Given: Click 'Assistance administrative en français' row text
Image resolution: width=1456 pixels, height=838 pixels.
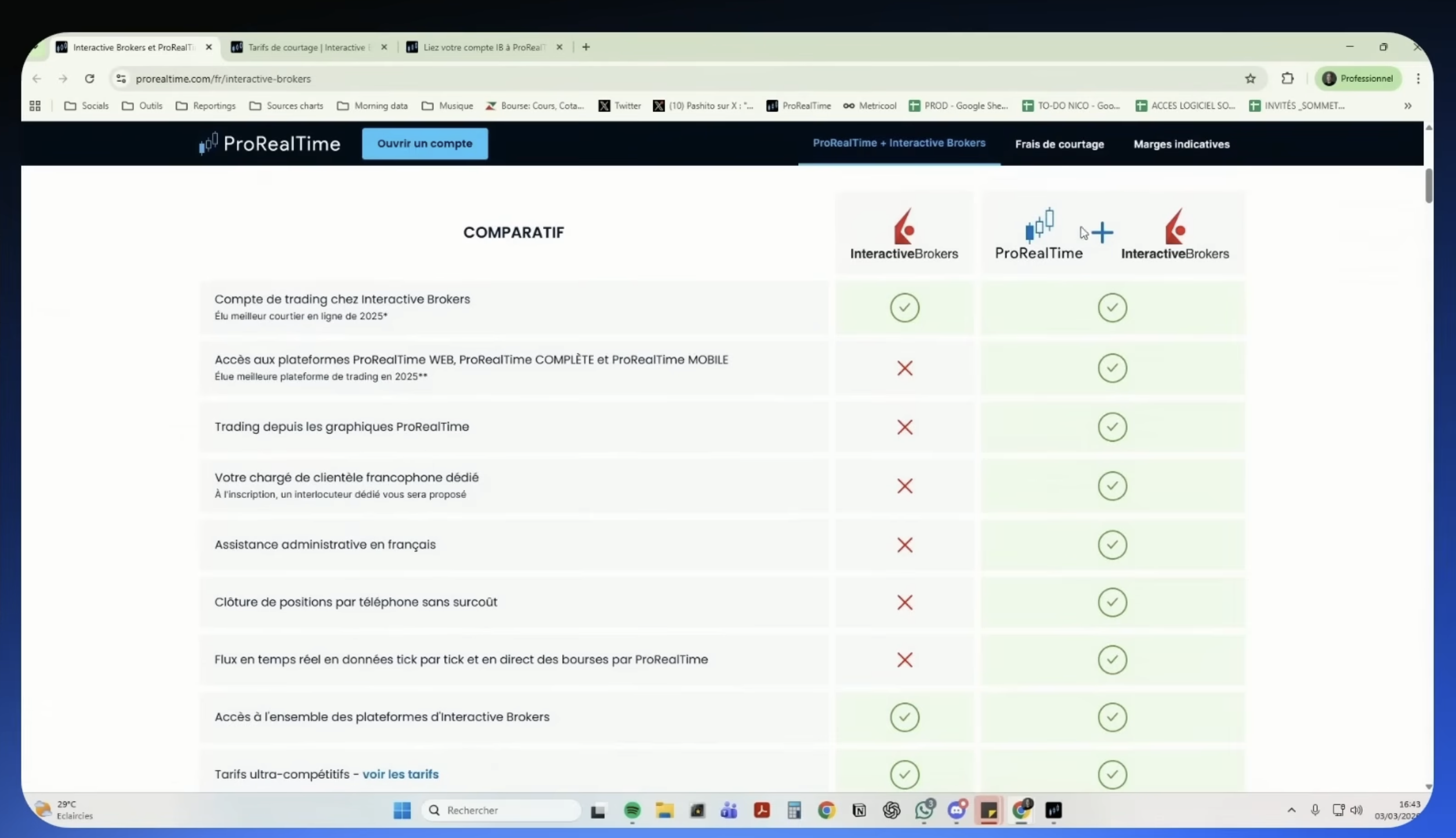Looking at the screenshot, I should pos(325,544).
